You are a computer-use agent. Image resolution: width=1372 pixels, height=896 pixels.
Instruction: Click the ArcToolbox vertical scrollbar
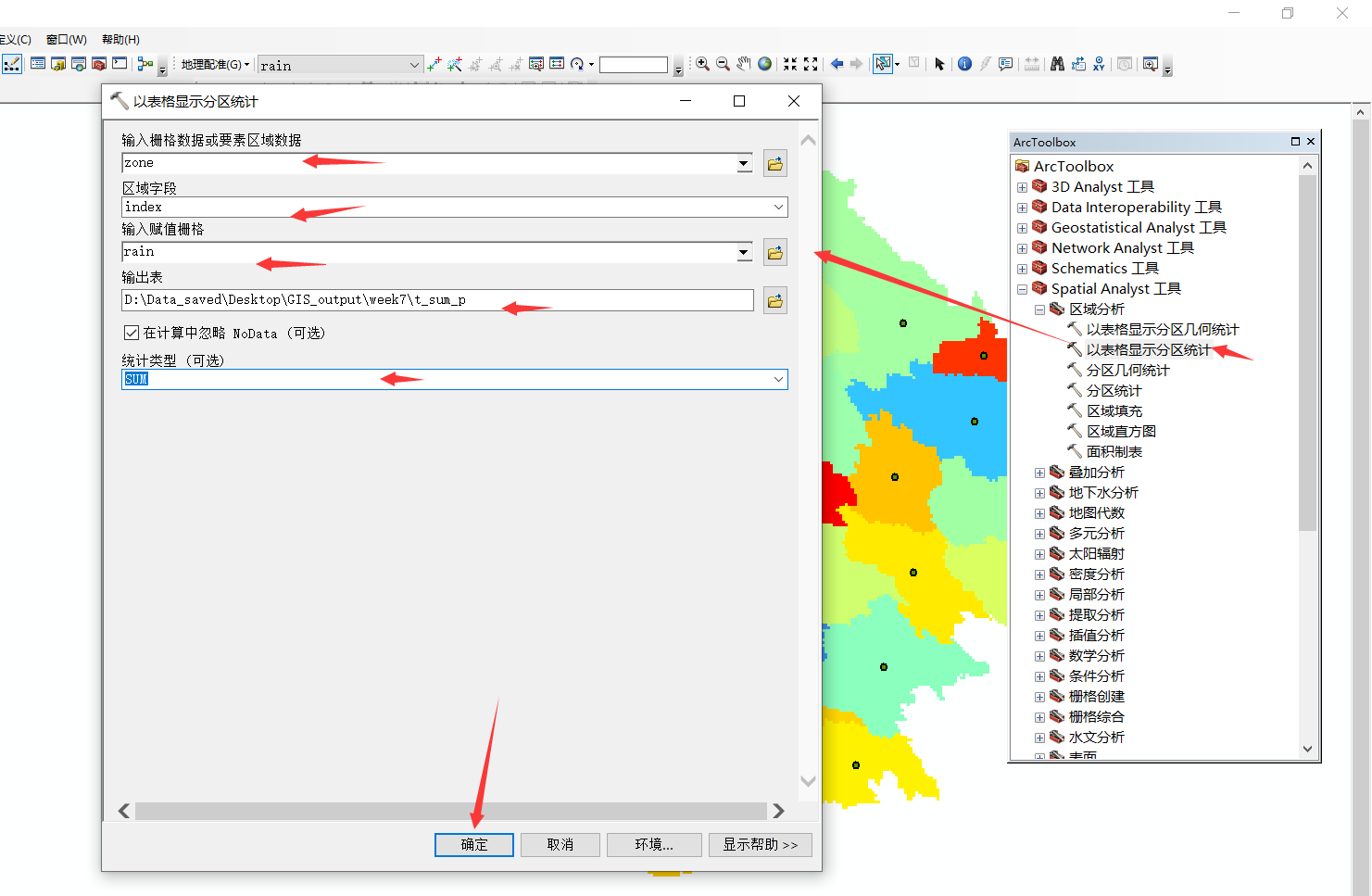(1307, 352)
